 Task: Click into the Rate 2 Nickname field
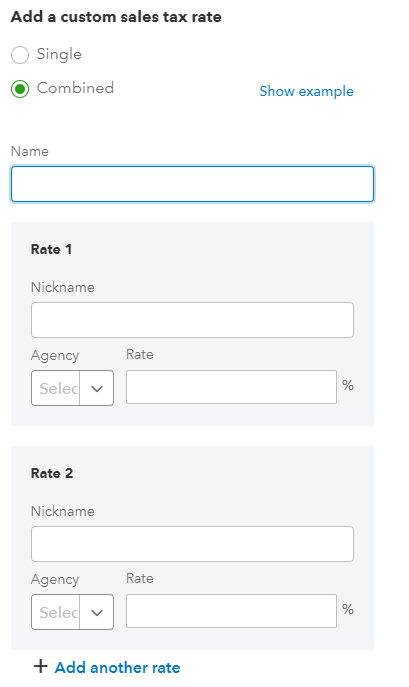coord(192,544)
